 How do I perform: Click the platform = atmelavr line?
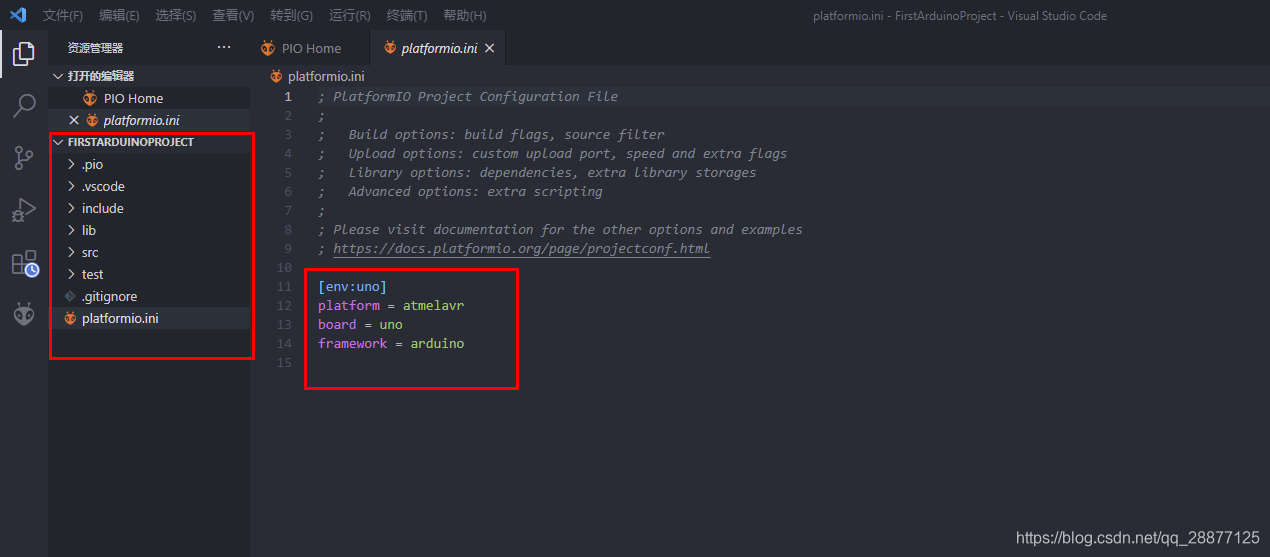(391, 306)
